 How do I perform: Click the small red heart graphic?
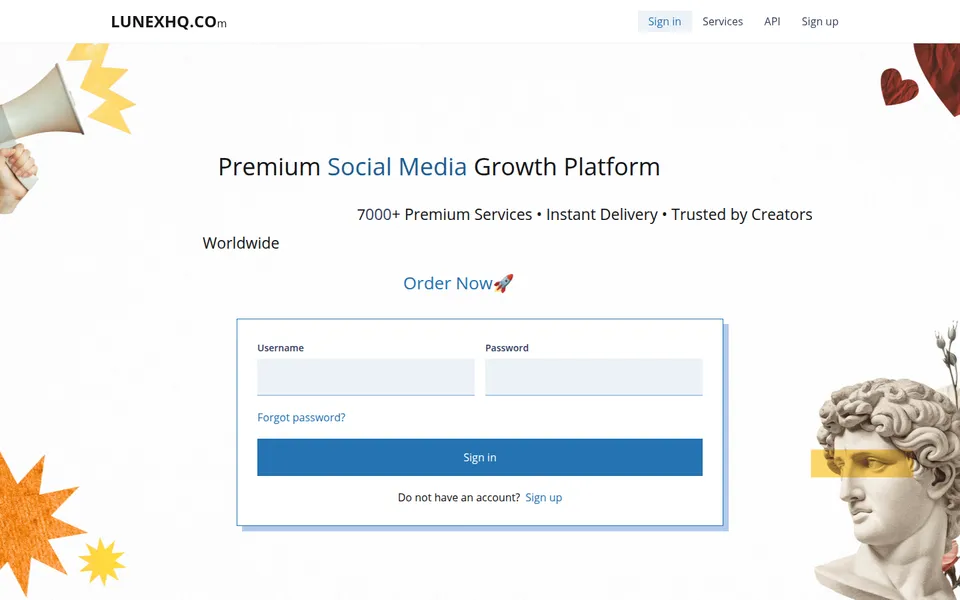click(x=899, y=86)
